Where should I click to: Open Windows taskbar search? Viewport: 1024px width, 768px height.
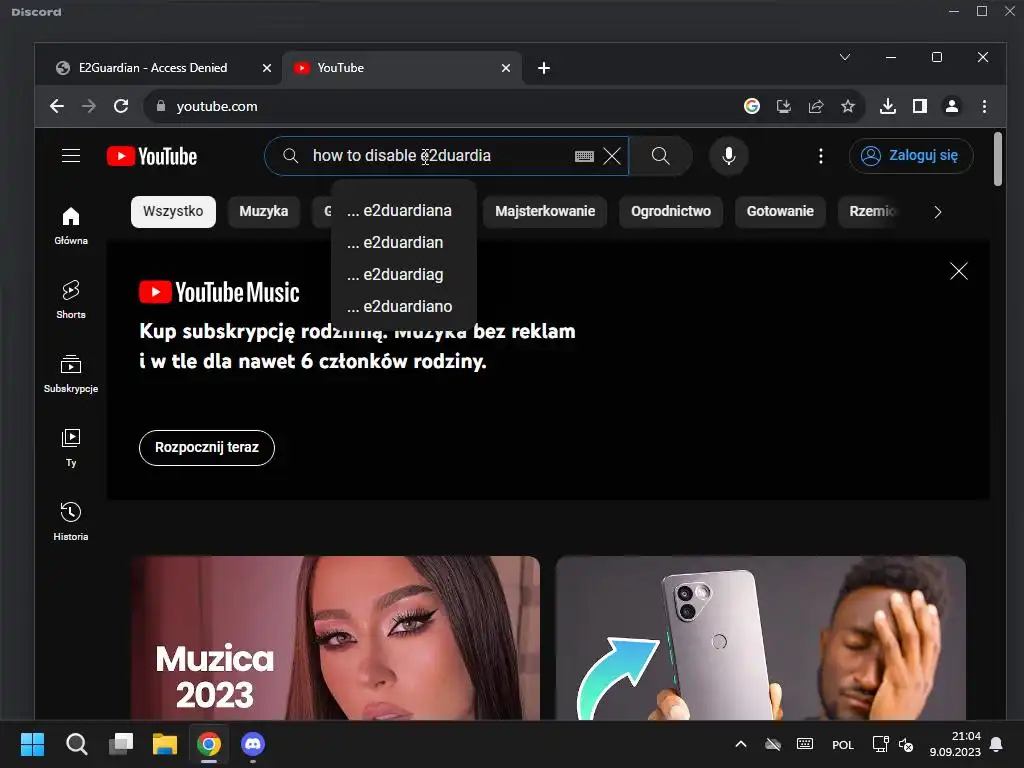point(76,744)
